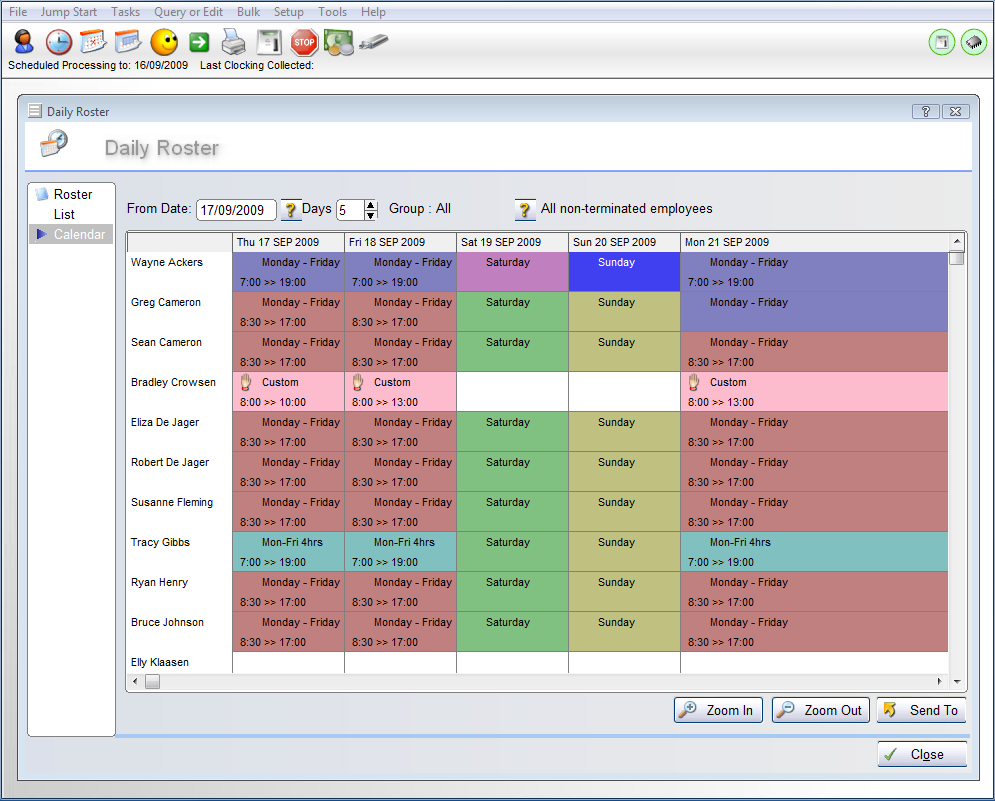
Task: Click the Zoom In button
Action: tap(718, 710)
